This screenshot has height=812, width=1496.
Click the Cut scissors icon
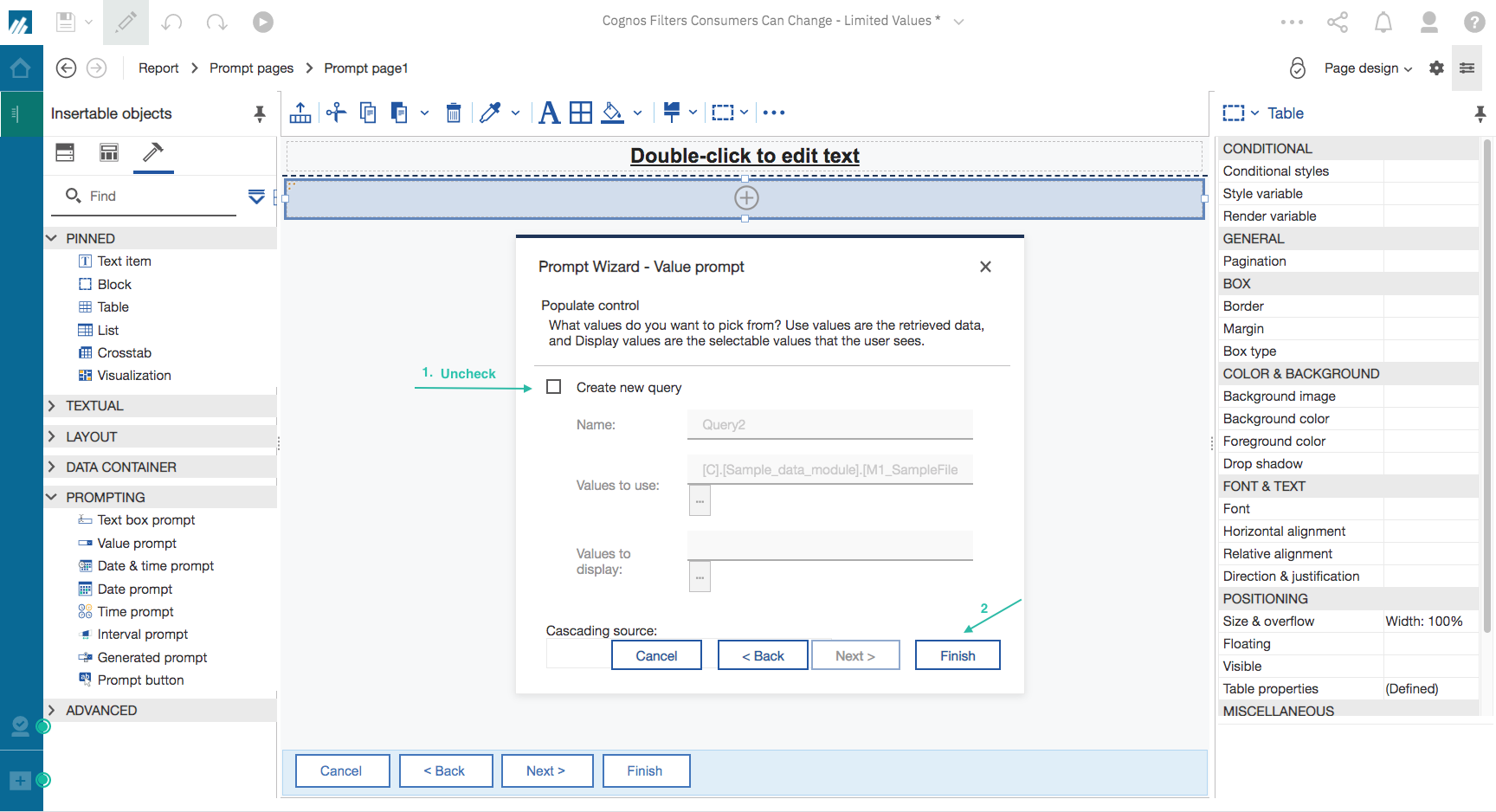(x=336, y=112)
